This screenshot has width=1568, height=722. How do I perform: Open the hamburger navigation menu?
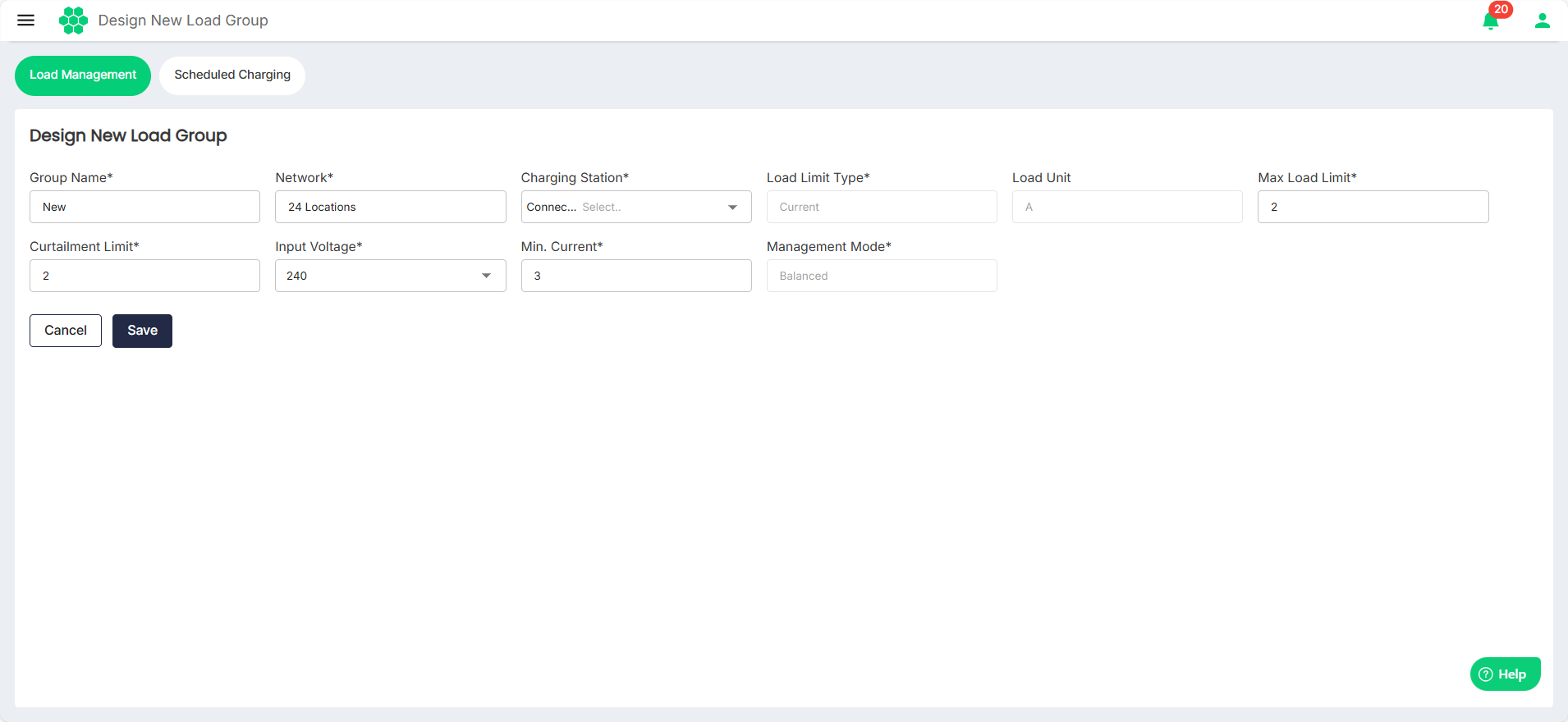[x=25, y=21]
